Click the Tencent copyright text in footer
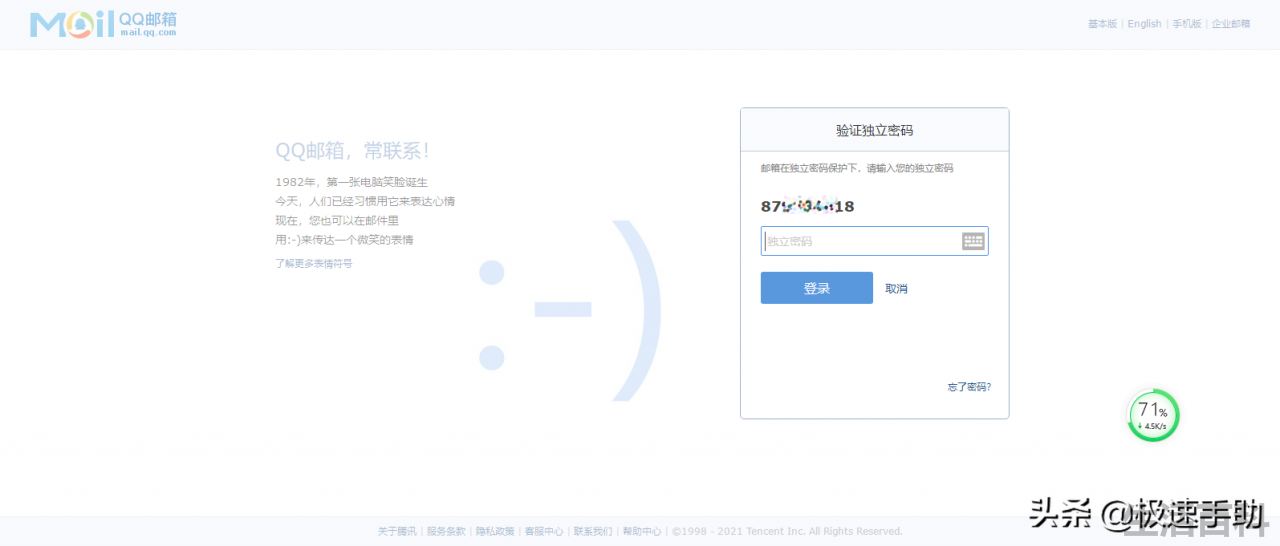 [x=787, y=532]
